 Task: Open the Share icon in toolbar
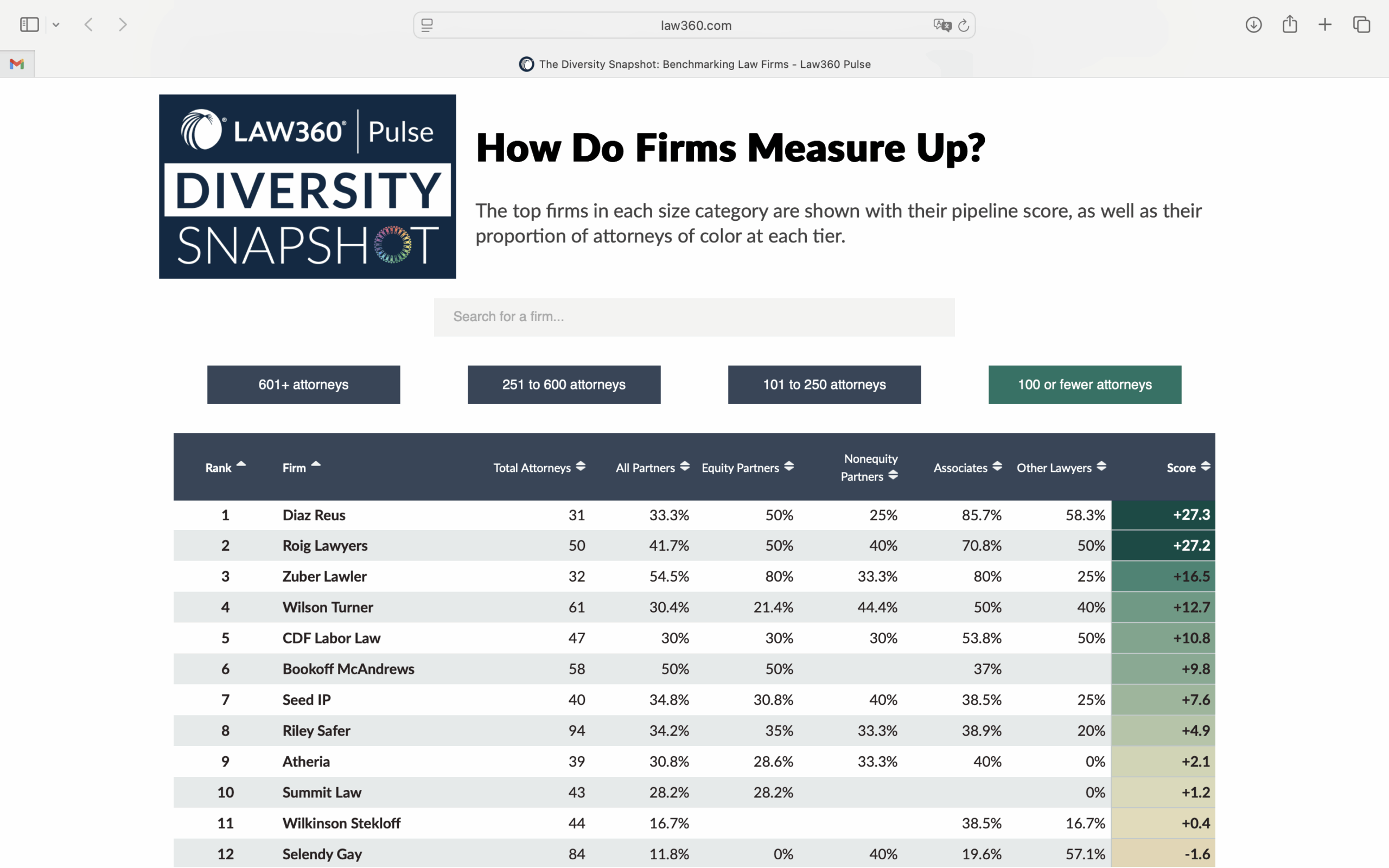(x=1290, y=24)
